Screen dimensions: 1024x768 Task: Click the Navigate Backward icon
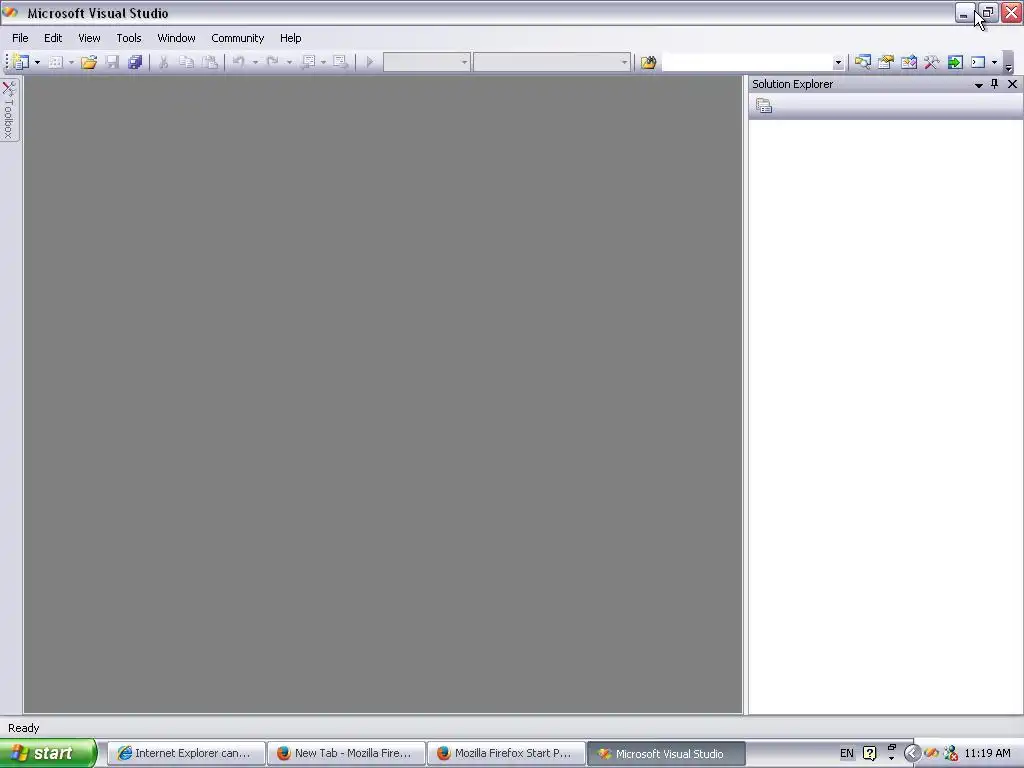click(x=308, y=62)
